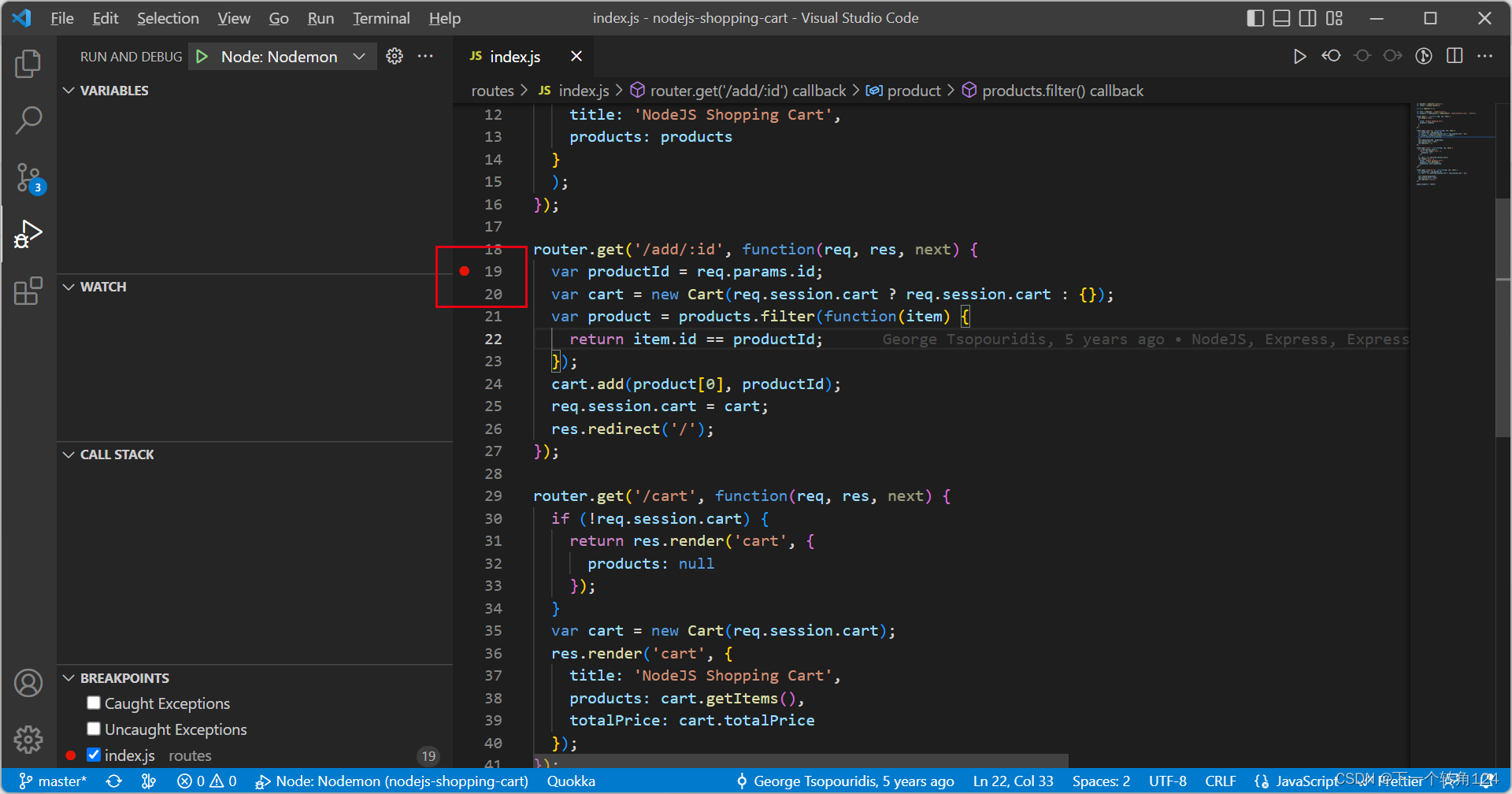Open the Accounts menu icon
Viewport: 1512px width, 794px height.
pyautogui.click(x=28, y=683)
